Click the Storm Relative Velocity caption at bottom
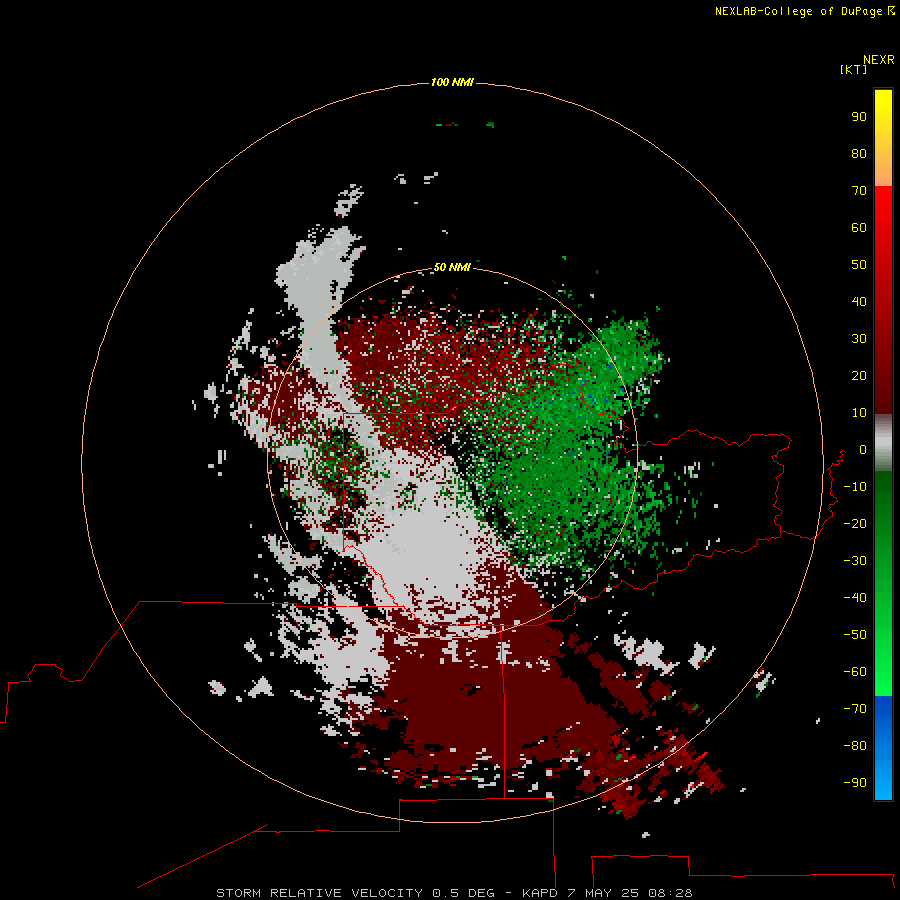 coord(454,893)
